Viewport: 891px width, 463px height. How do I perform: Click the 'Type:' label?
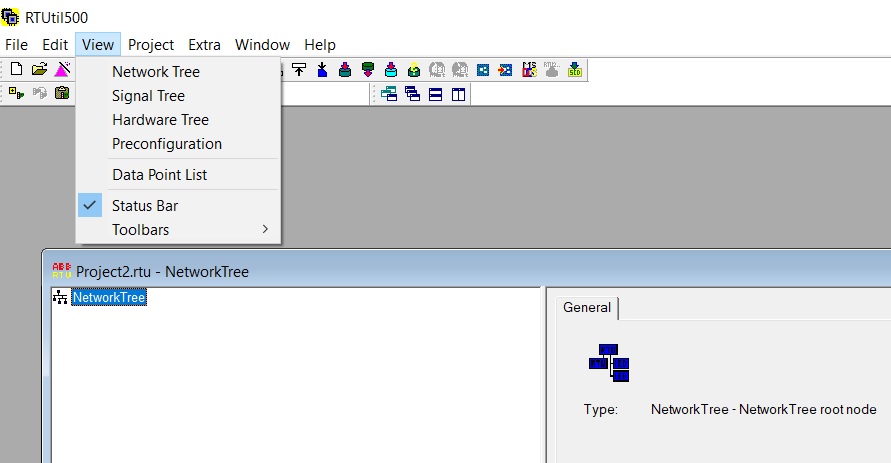601,409
